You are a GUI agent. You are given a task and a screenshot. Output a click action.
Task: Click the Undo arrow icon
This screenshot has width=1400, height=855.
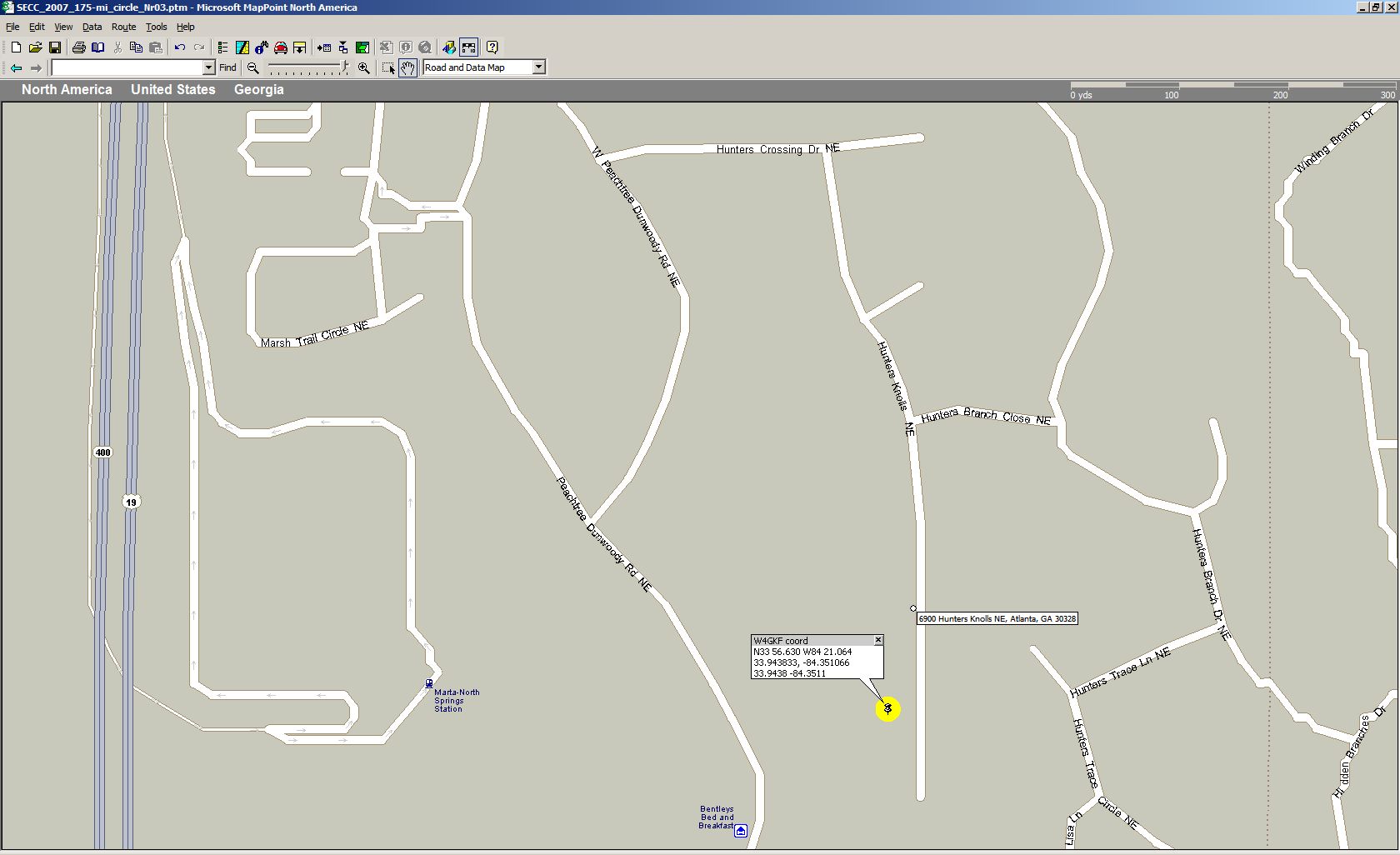[179, 47]
